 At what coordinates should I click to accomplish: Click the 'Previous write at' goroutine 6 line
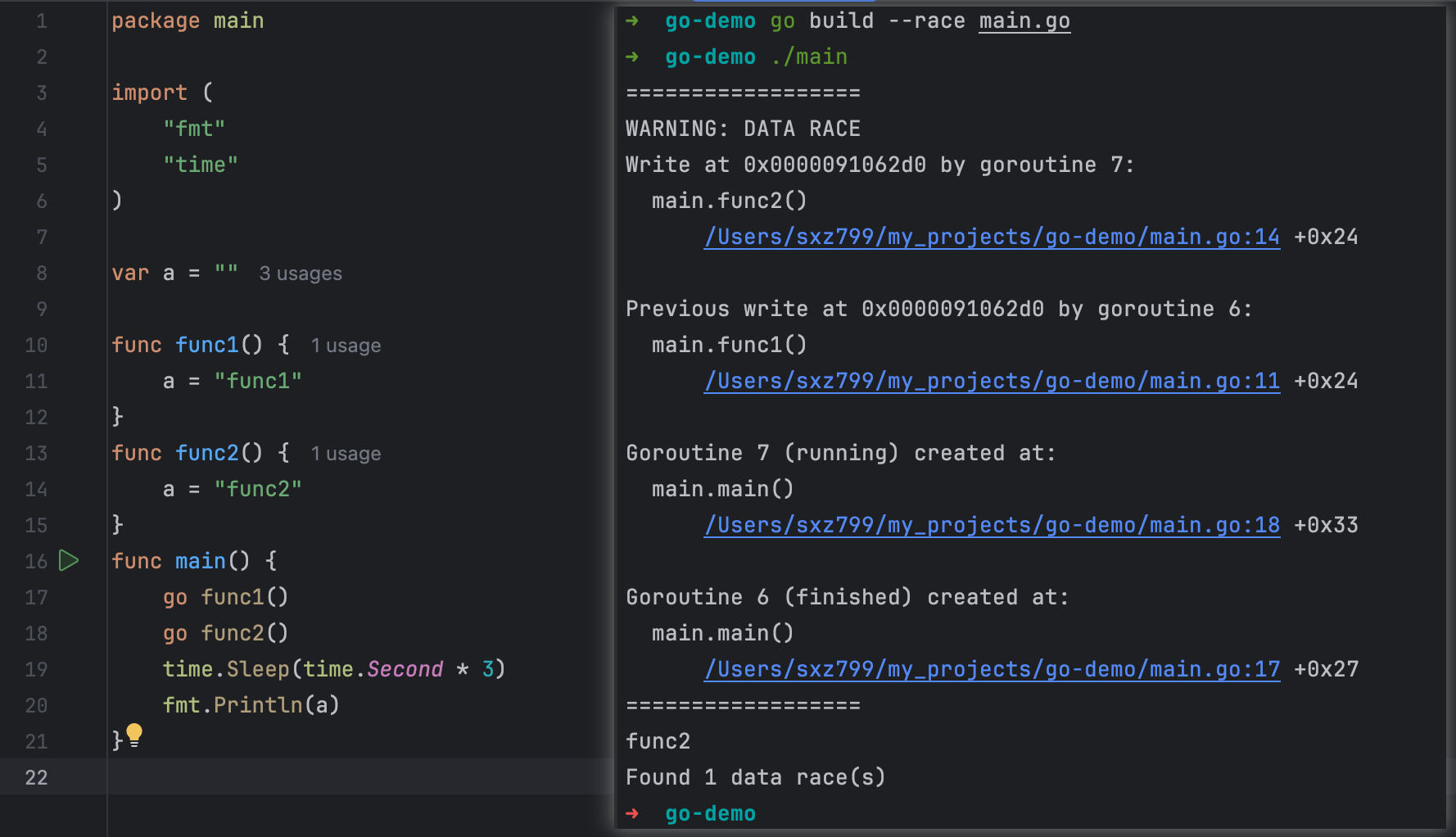(939, 310)
